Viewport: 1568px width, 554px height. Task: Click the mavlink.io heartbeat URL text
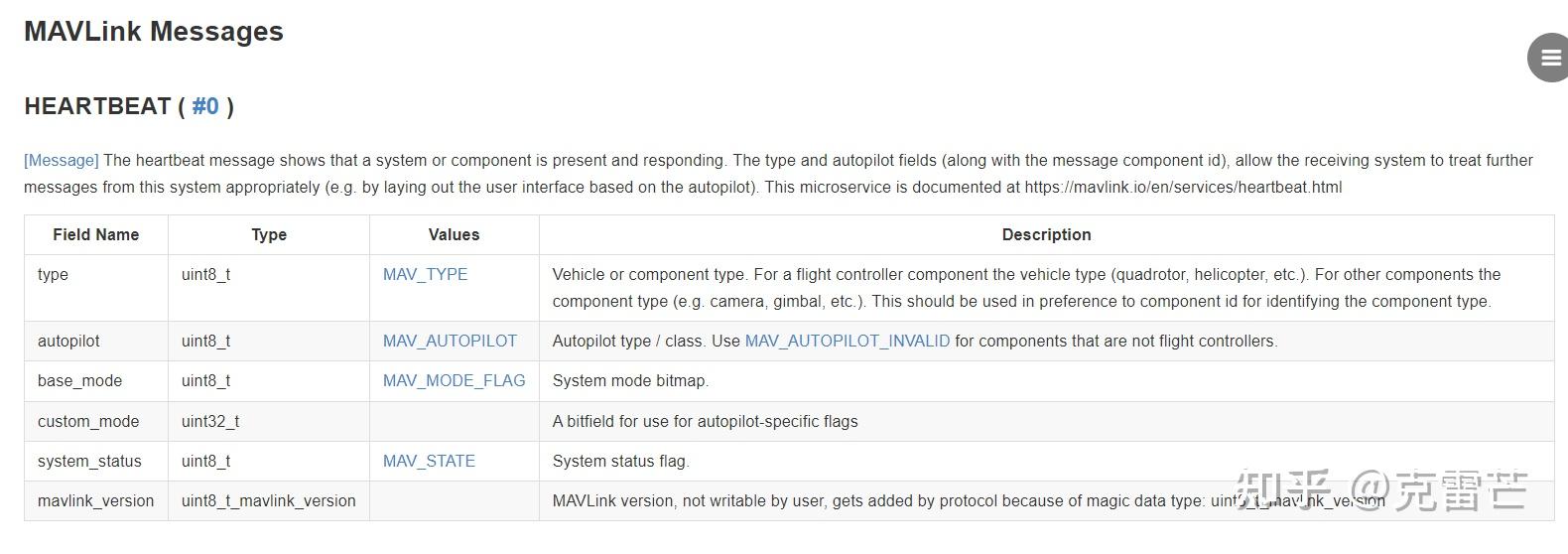(x=1183, y=187)
